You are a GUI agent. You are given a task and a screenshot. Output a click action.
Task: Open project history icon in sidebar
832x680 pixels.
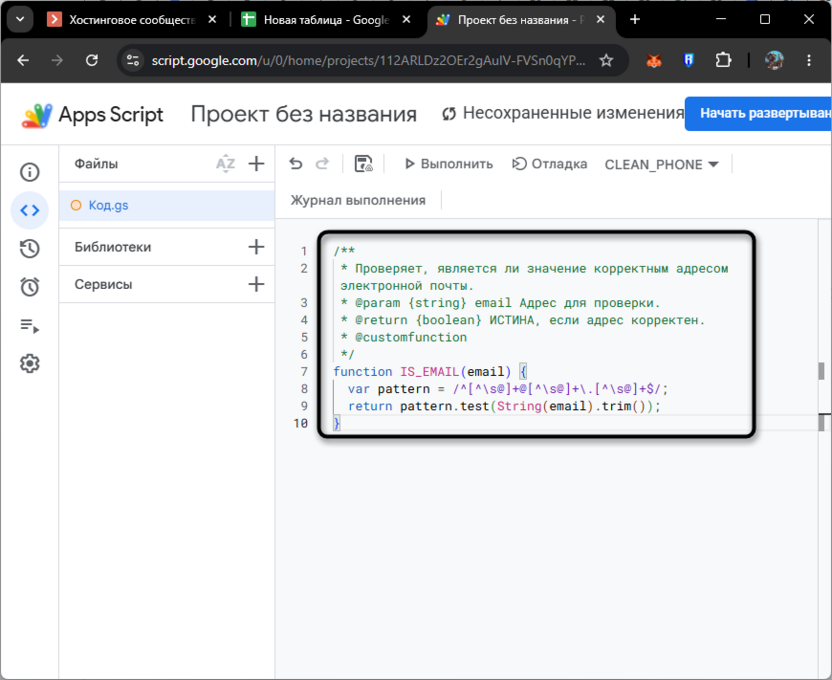(x=30, y=249)
